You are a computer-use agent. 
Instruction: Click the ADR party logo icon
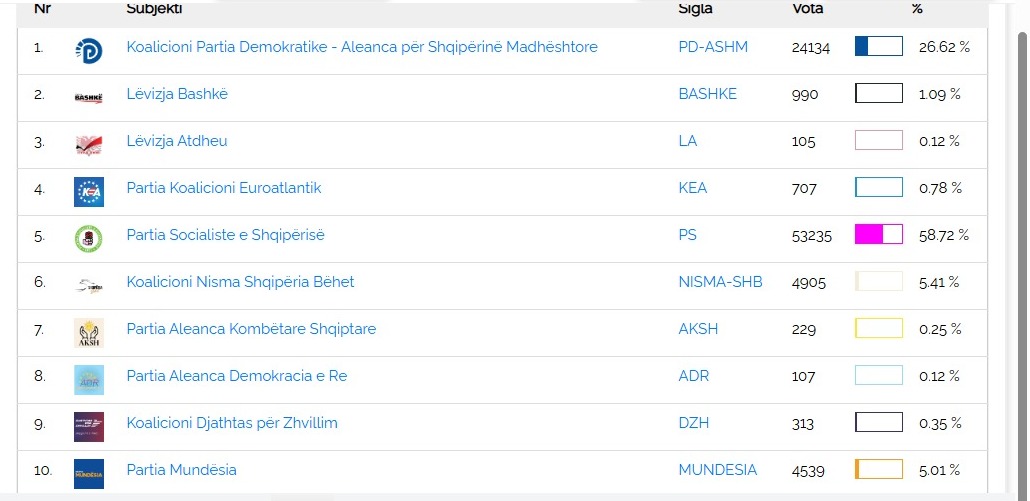(x=89, y=378)
